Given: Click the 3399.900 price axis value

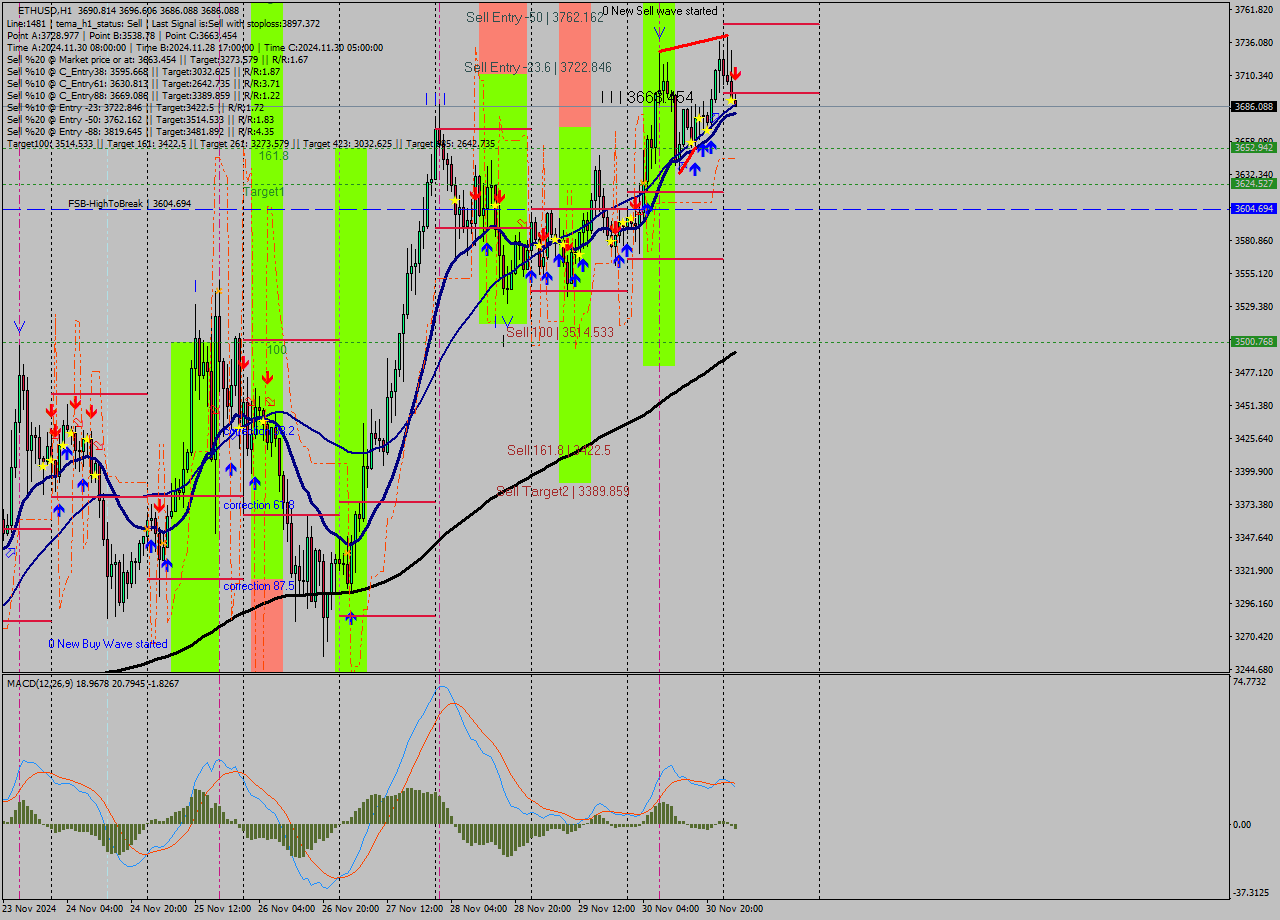Looking at the screenshot, I should tap(1254, 471).
